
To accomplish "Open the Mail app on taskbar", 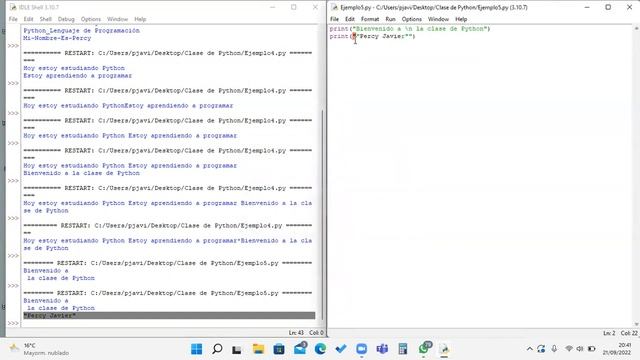I will point(300,348).
